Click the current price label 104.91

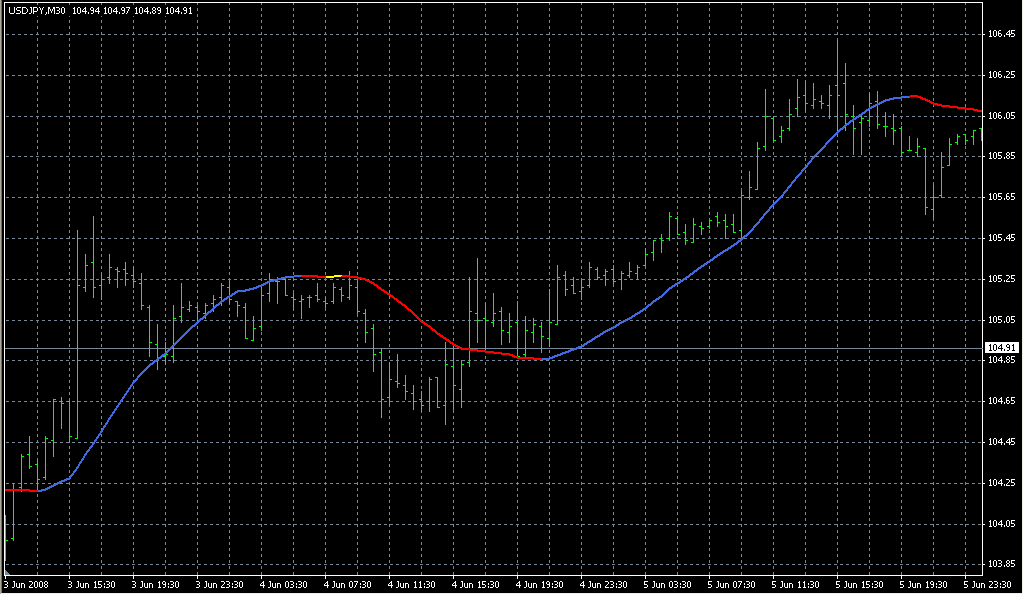pos(999,348)
